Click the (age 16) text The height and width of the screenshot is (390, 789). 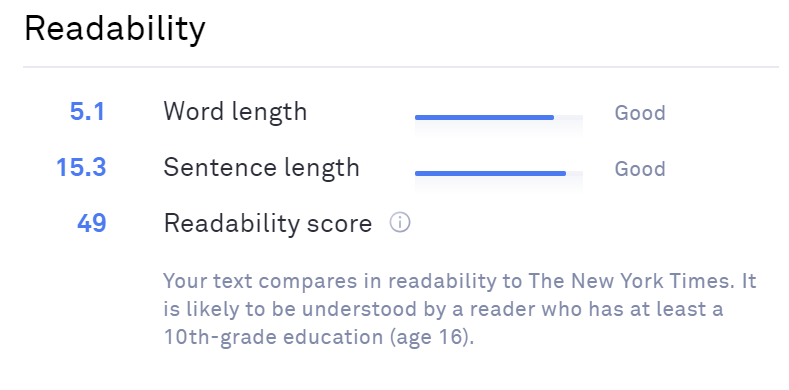(x=432, y=337)
